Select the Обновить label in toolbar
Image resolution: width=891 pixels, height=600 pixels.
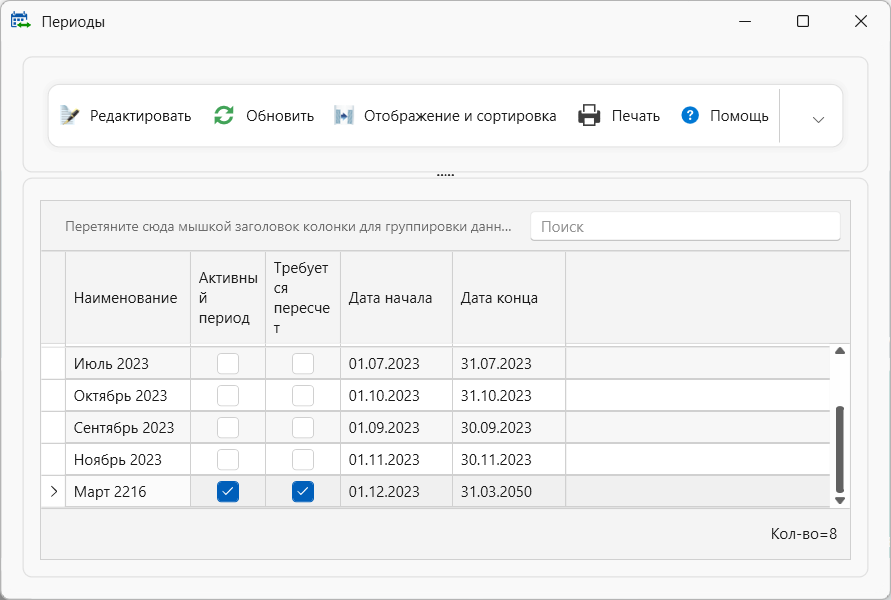point(280,116)
